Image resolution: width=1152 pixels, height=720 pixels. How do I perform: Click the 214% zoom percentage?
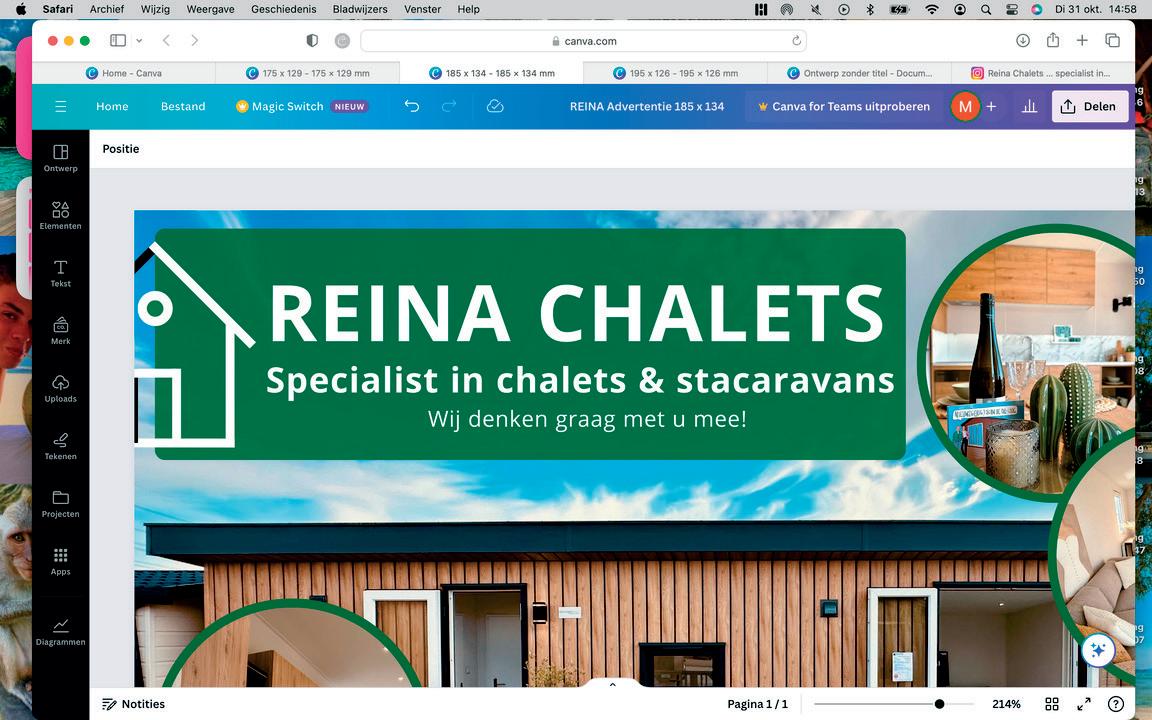pos(1006,704)
